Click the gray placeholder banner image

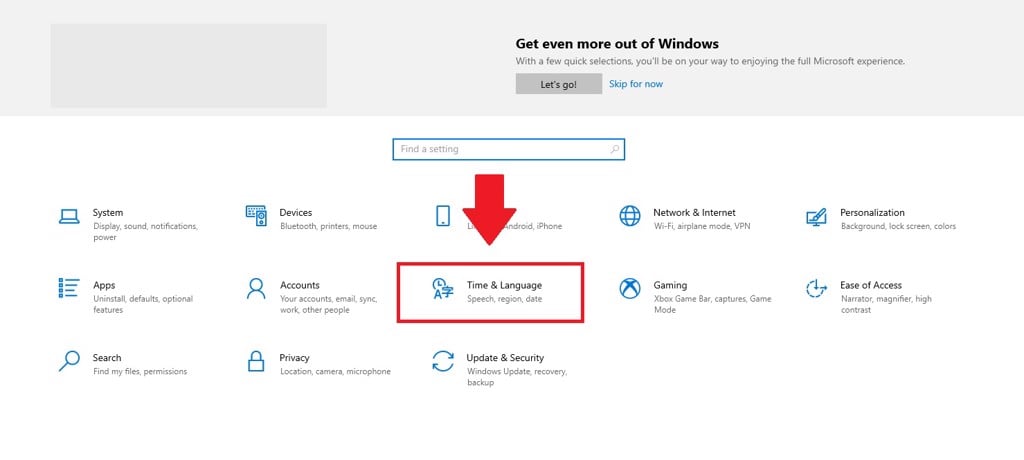189,66
